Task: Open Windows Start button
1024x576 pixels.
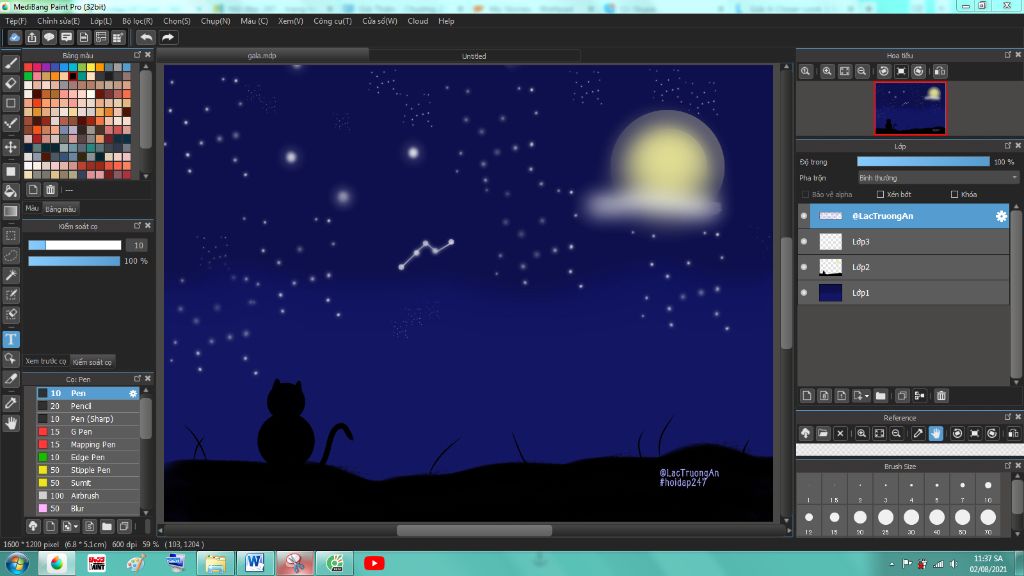Action: click(x=16, y=563)
